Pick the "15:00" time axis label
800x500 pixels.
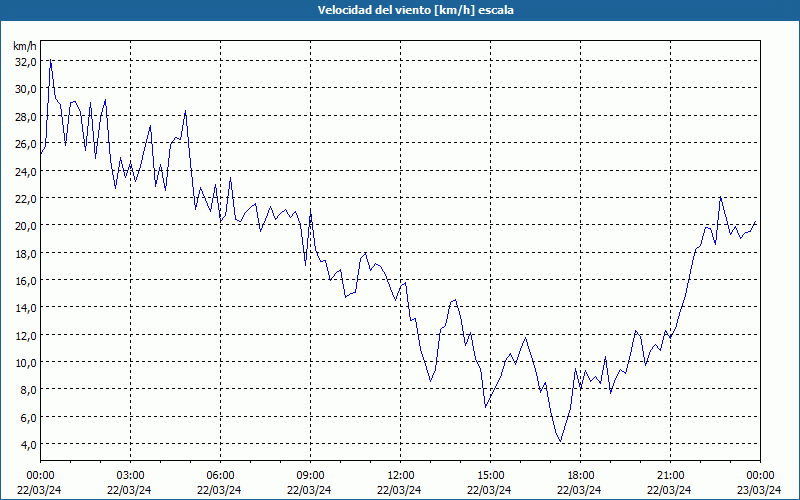click(490, 476)
